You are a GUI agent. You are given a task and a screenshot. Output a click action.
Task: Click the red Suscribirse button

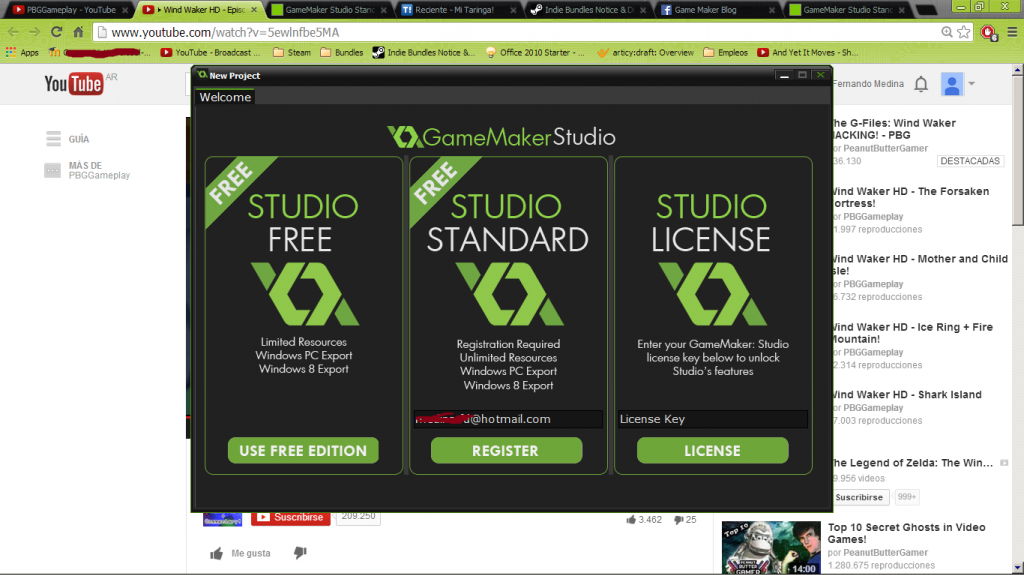click(291, 517)
